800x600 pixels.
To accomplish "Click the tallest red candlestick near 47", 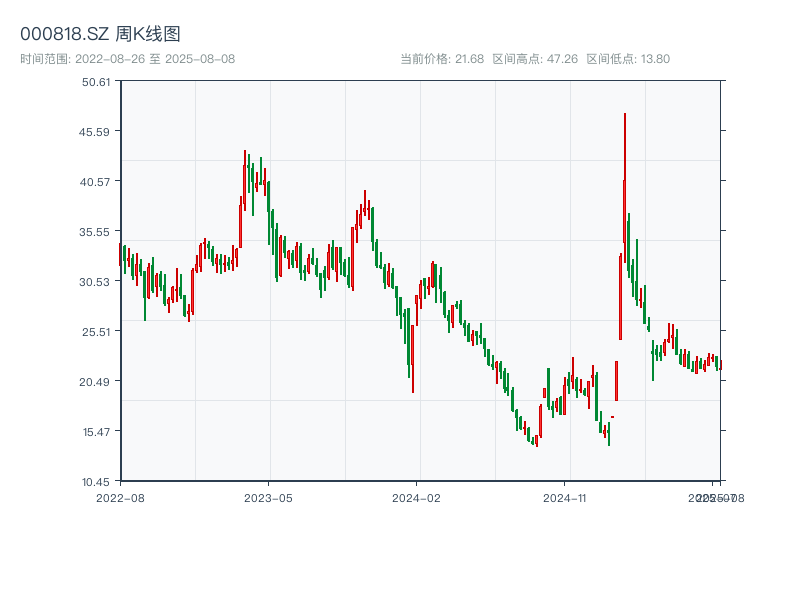I will 624,188.
